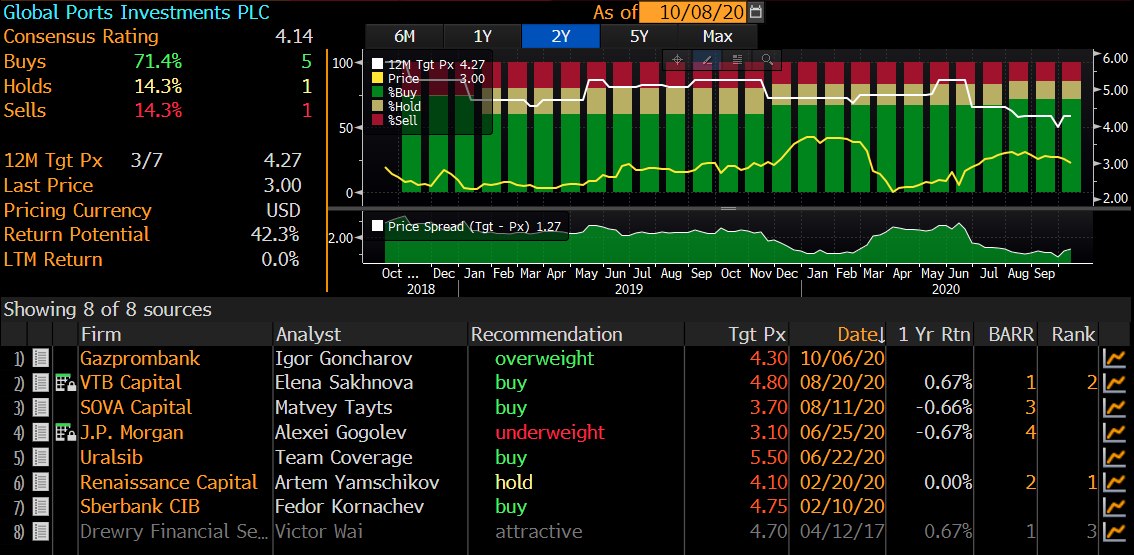Click the hold recommendation cell
The width and height of the screenshot is (1134, 555).
click(x=513, y=482)
